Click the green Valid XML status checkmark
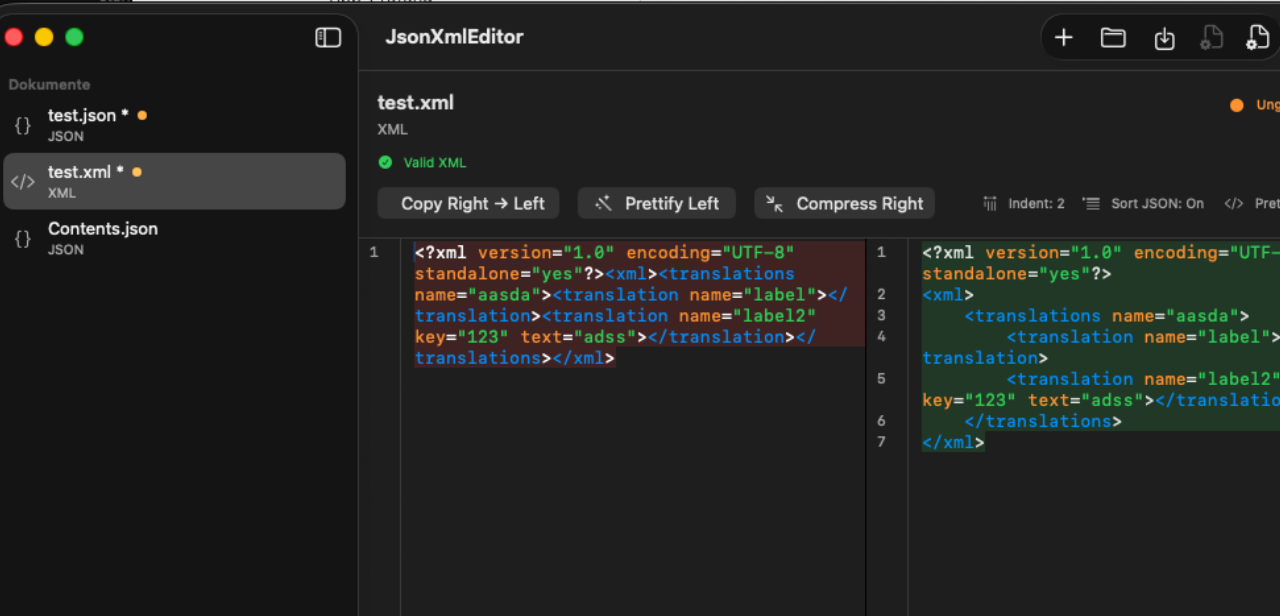This screenshot has width=1280, height=616. click(386, 161)
